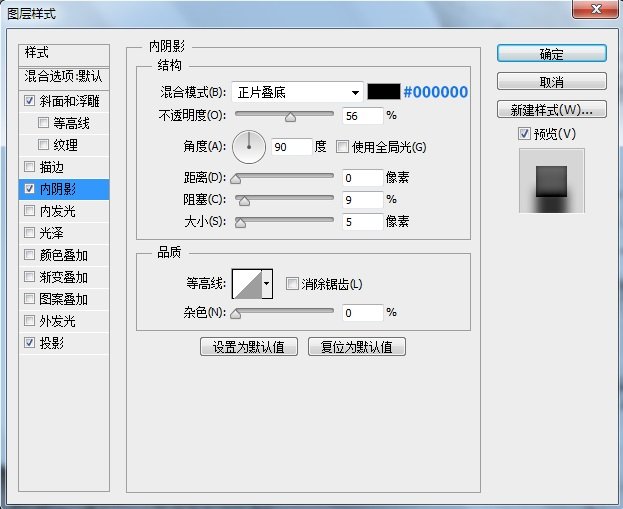Enable the 纹理 checkbox
The height and width of the screenshot is (509, 623).
coord(43,144)
